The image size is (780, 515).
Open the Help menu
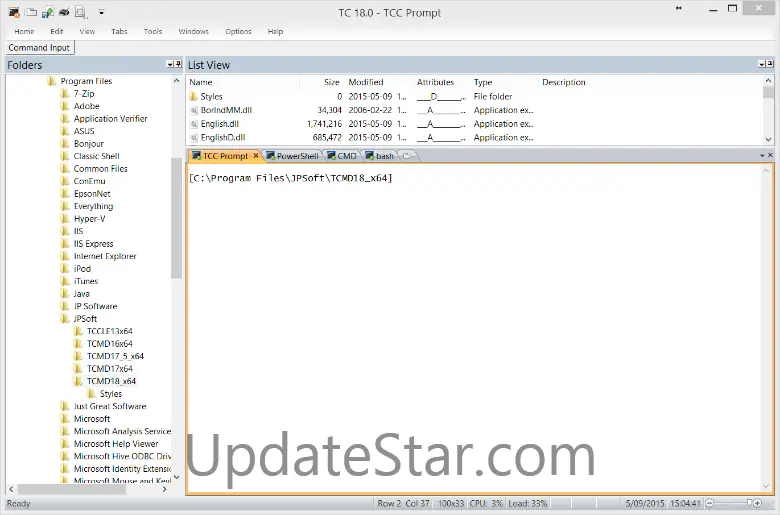click(x=275, y=31)
